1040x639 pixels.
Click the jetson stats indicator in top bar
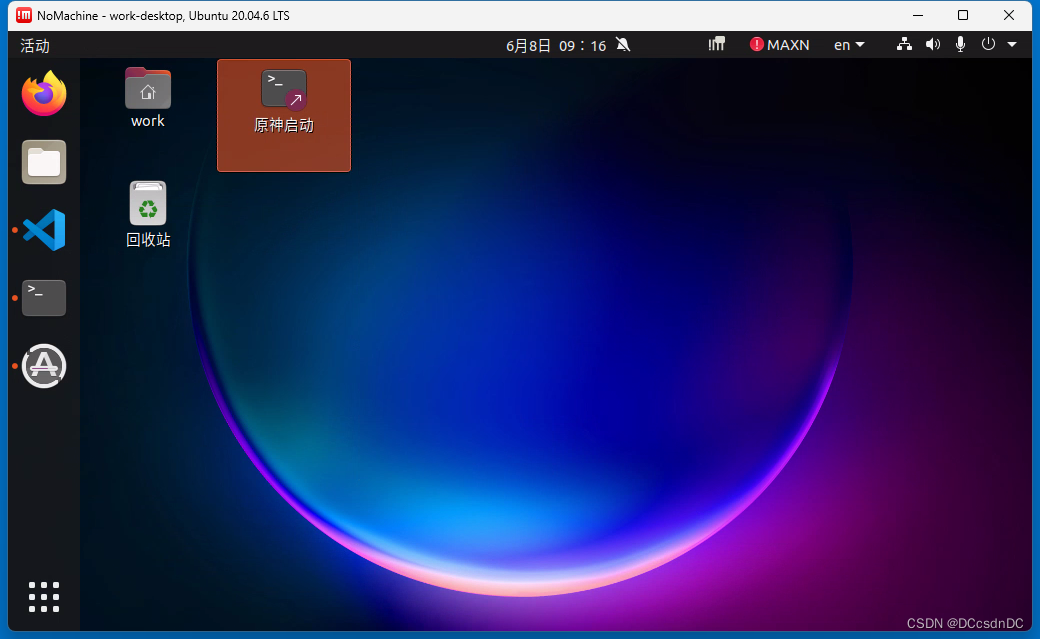click(716, 44)
